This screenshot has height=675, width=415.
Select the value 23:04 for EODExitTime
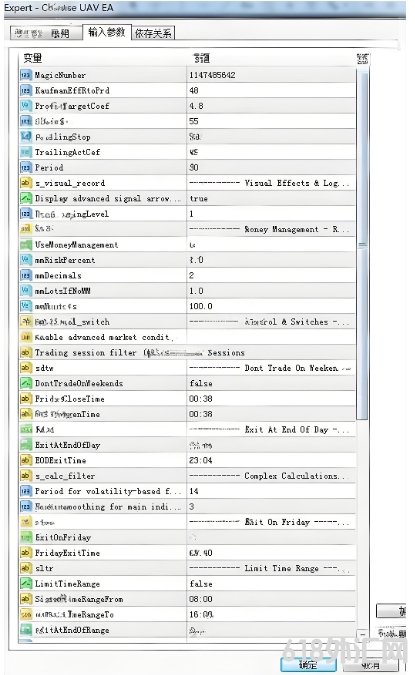201,461
